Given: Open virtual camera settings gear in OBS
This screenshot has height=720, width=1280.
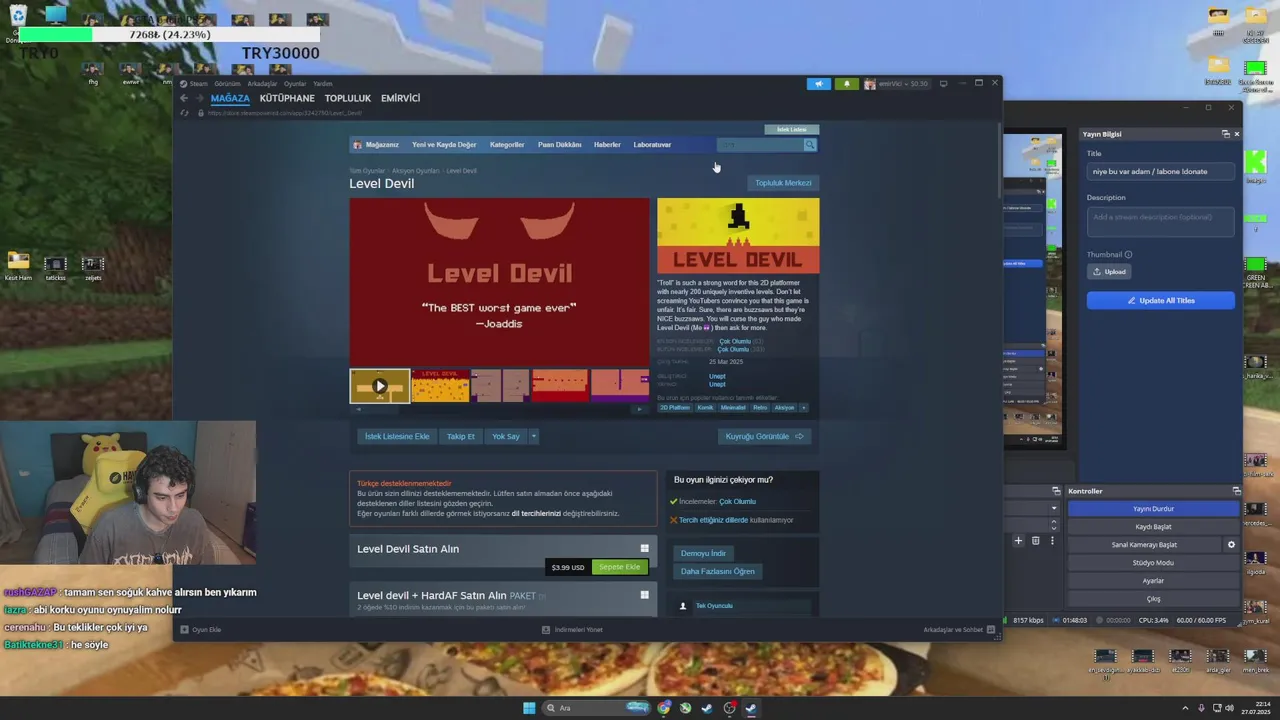Looking at the screenshot, I should 1231,545.
